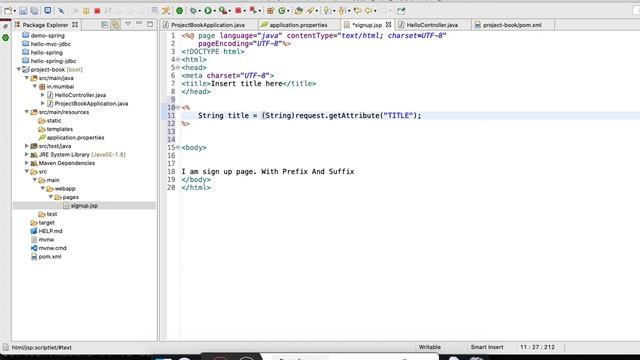Click the Debug bug toolbar icon
640x360 pixels.
(x=193, y=11)
